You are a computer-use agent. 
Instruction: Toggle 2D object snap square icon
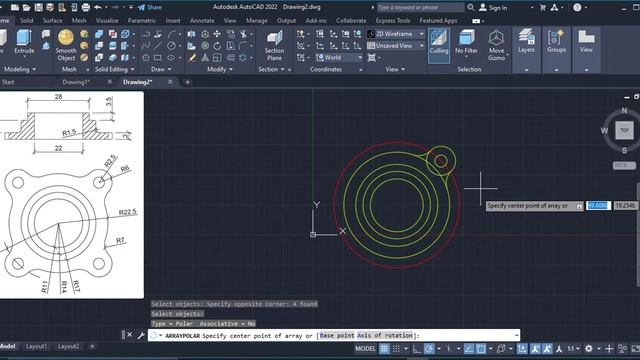[x=481, y=349]
